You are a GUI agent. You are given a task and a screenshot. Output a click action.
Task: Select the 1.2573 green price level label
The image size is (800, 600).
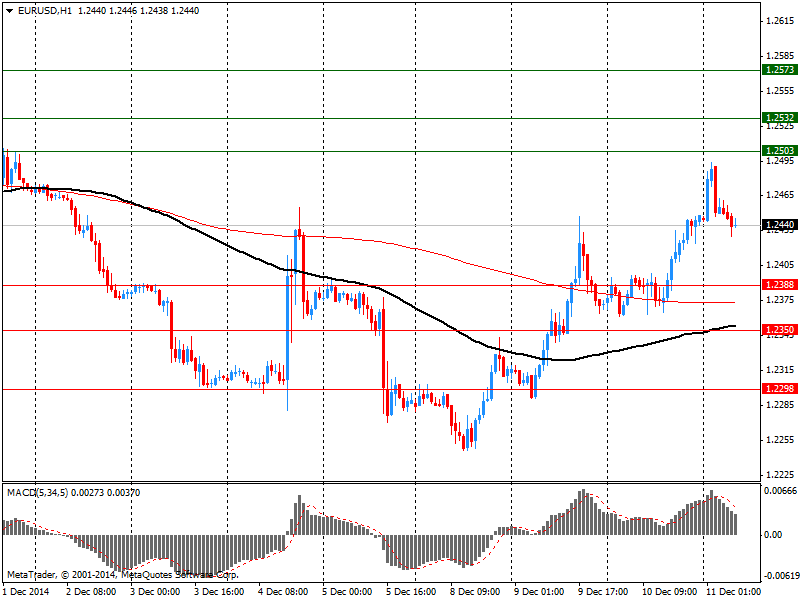[x=780, y=69]
